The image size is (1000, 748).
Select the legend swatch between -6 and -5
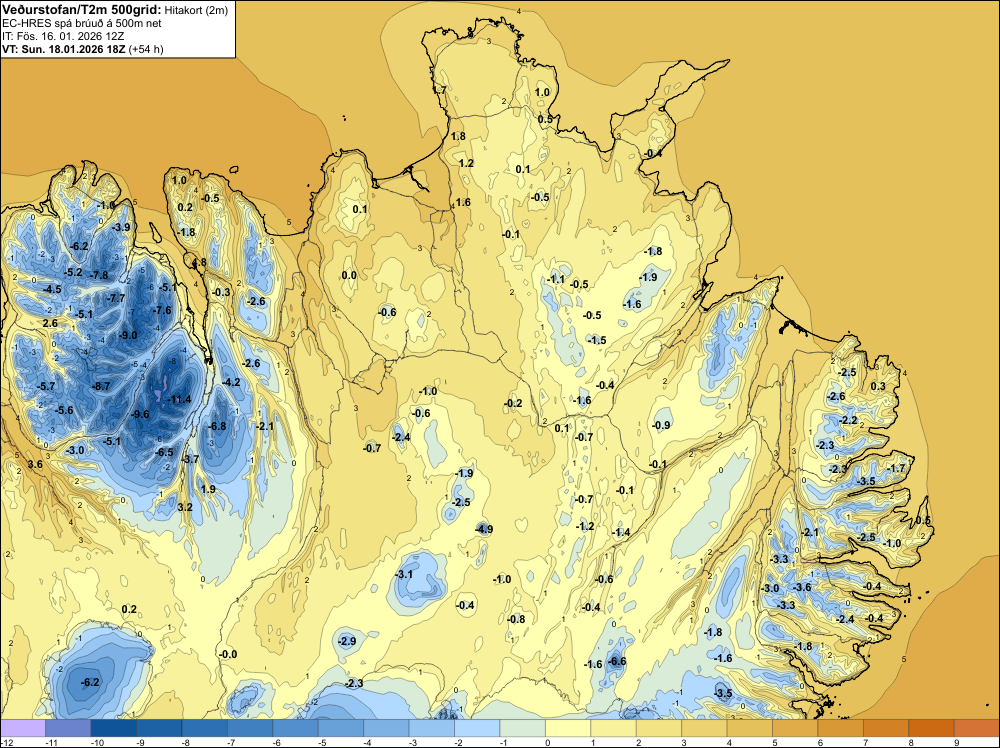coord(295,728)
